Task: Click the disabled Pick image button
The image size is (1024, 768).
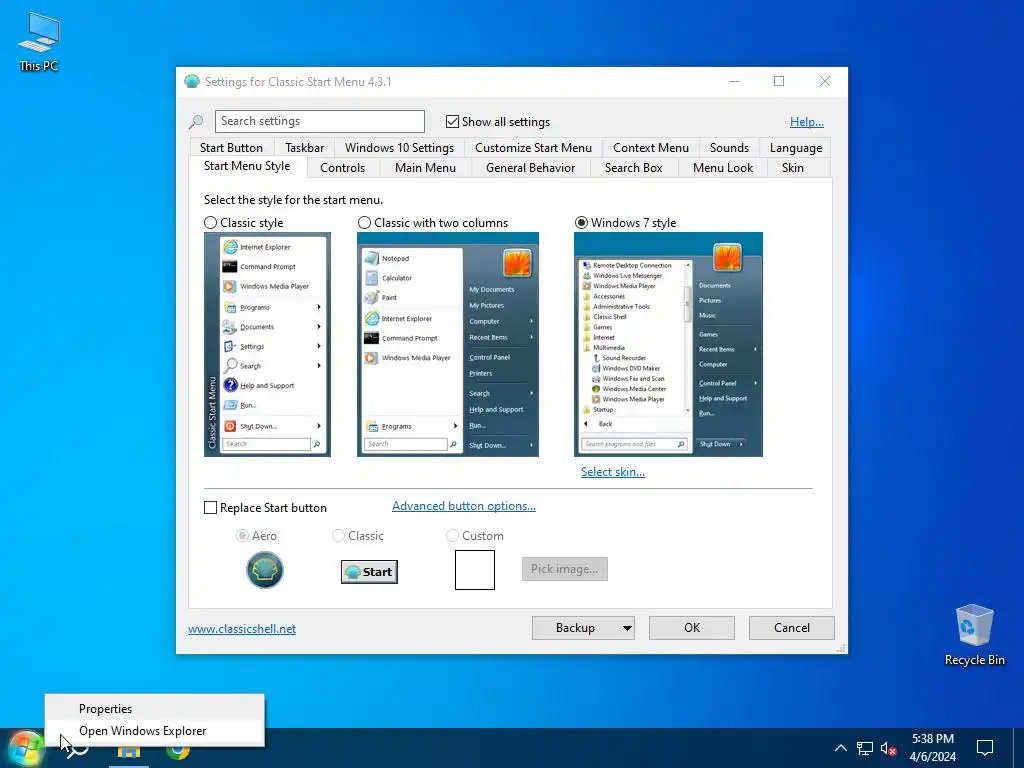Action: pos(565,569)
